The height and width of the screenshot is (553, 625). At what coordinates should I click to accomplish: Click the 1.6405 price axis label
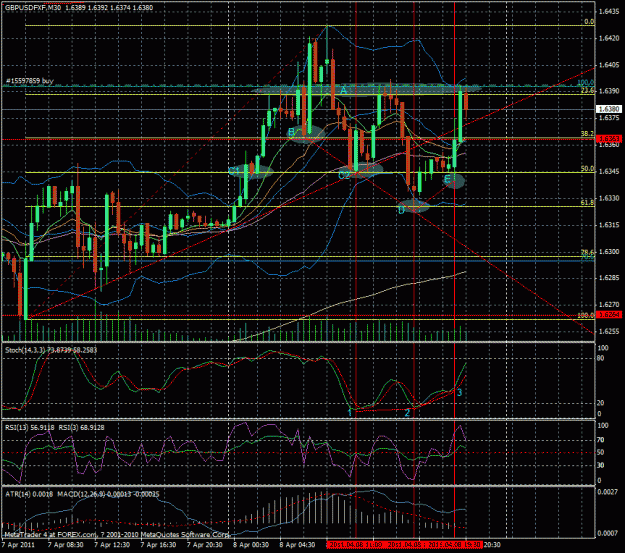tap(609, 65)
